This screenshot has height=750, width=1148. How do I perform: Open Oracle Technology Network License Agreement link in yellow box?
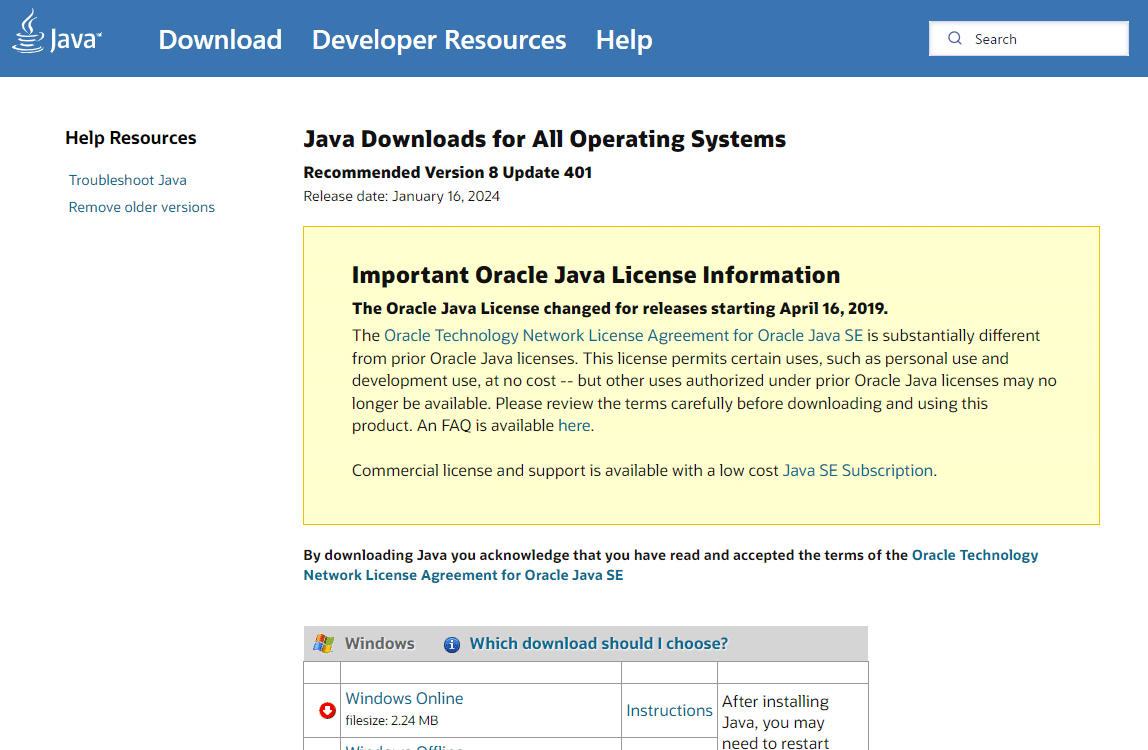tap(624, 335)
